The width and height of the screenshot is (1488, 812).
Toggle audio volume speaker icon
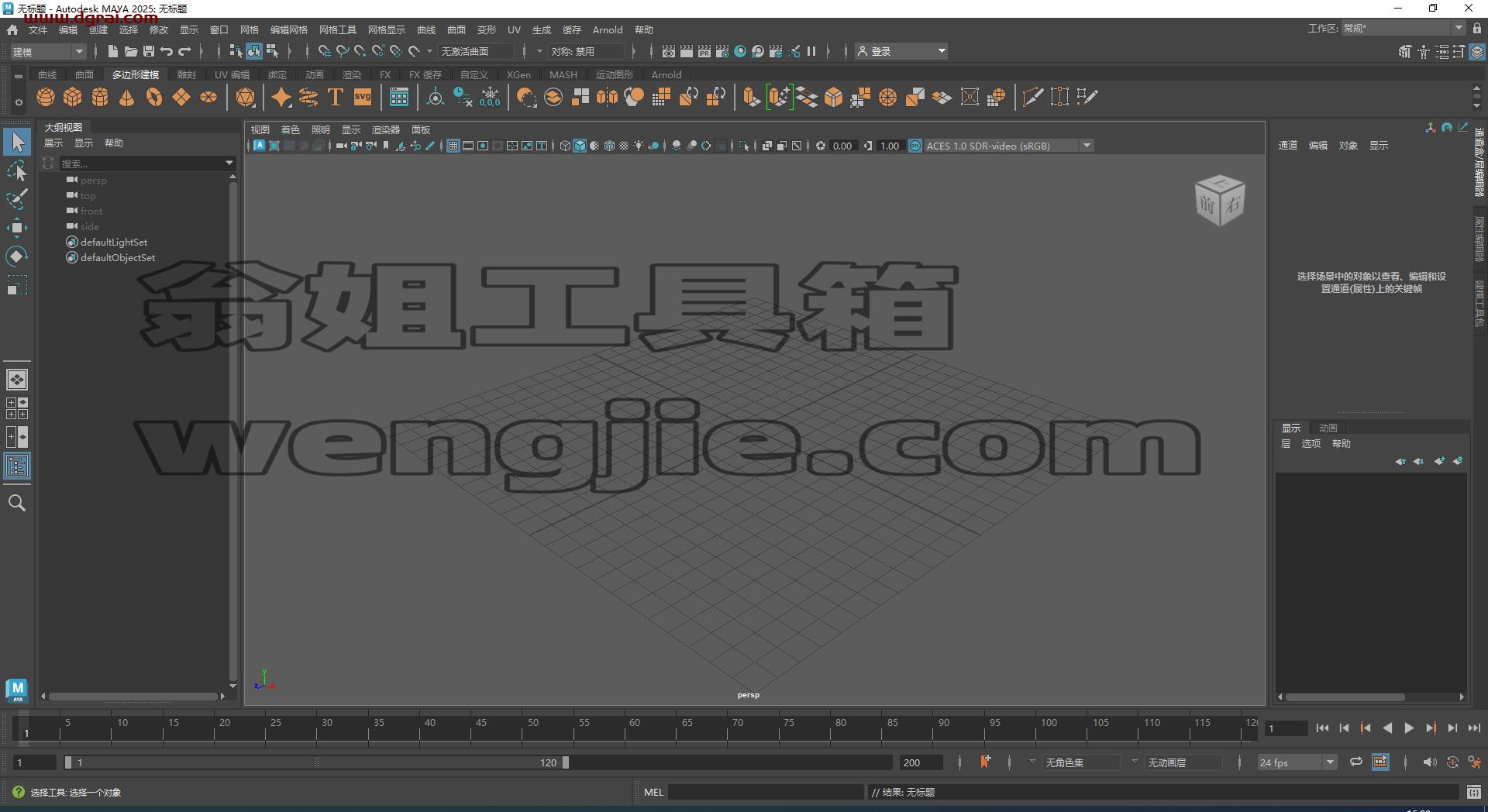coord(1430,762)
